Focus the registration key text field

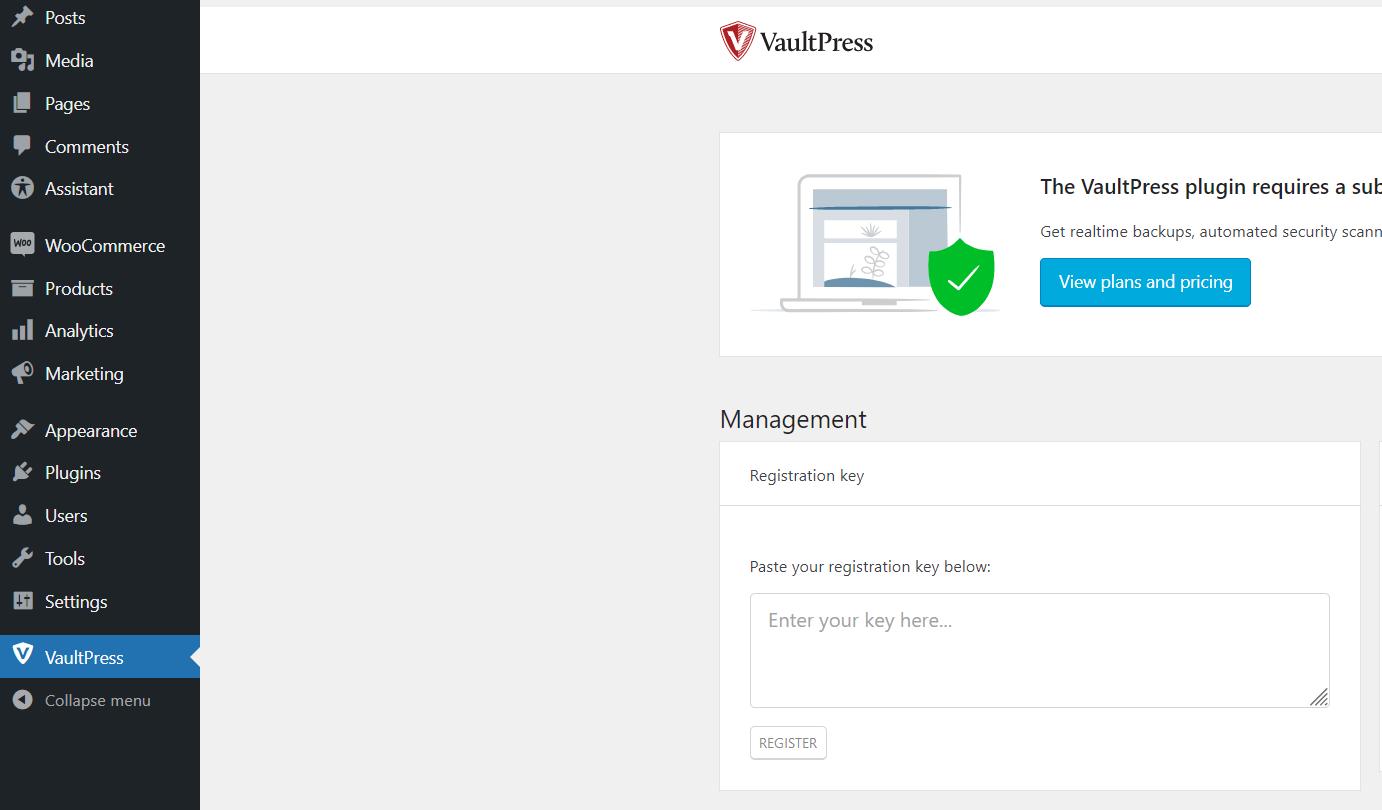[1039, 650]
